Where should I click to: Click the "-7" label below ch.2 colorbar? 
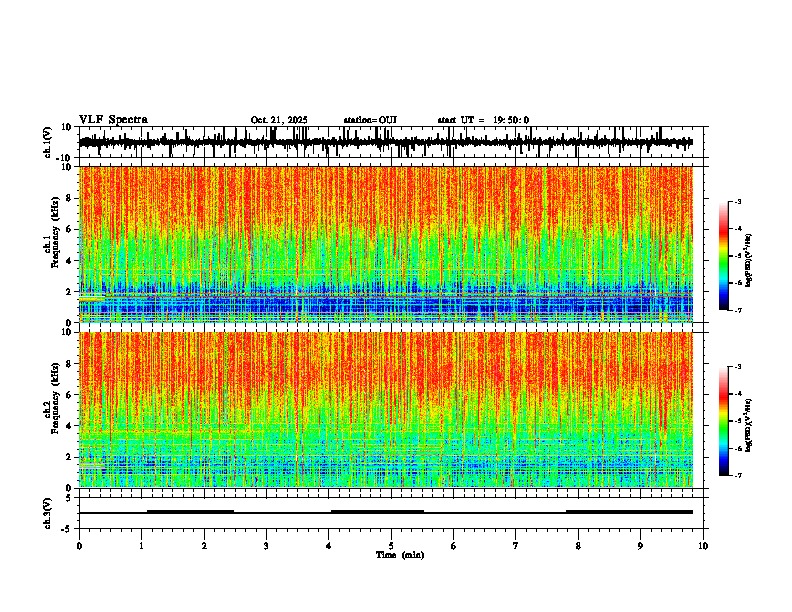coord(737,475)
